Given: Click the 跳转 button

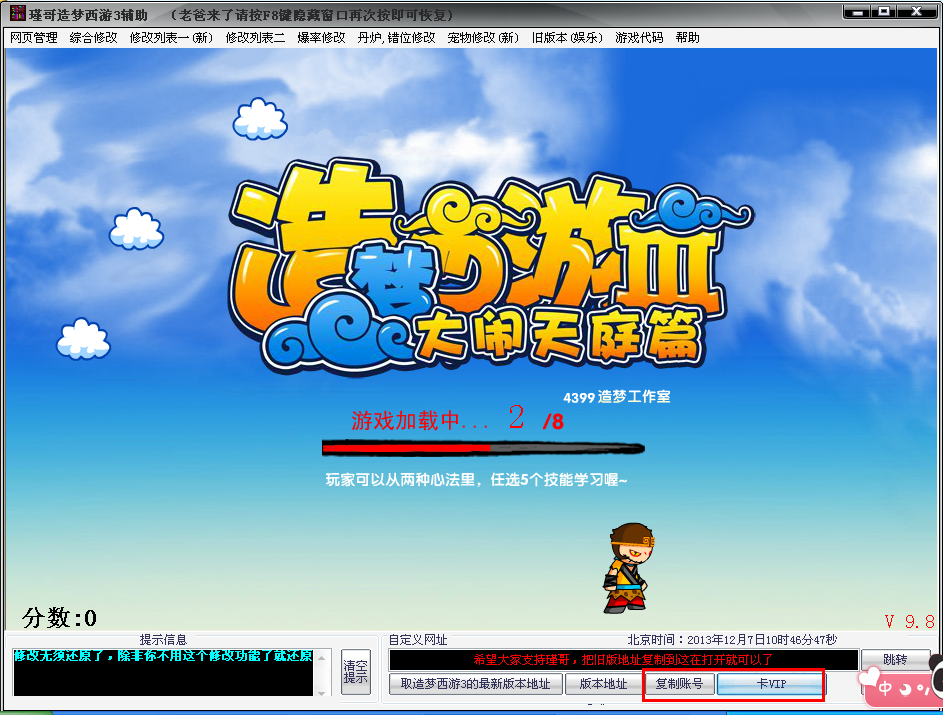Looking at the screenshot, I should 895,660.
